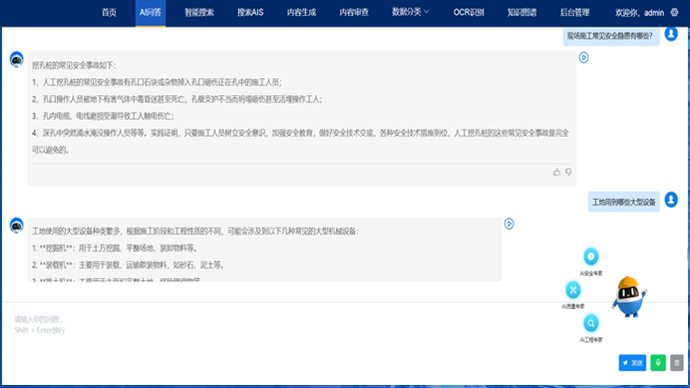Select the AI问答 tab

(150, 13)
